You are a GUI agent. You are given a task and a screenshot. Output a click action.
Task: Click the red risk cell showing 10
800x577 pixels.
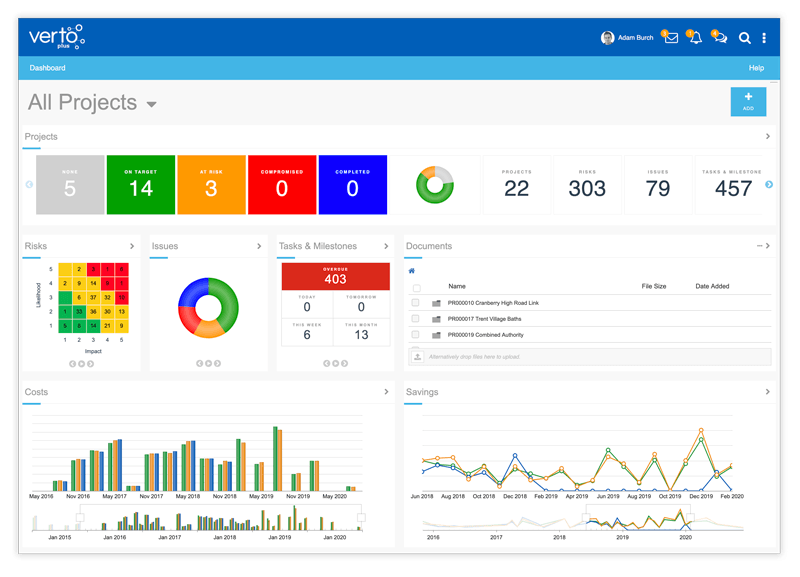point(121,297)
